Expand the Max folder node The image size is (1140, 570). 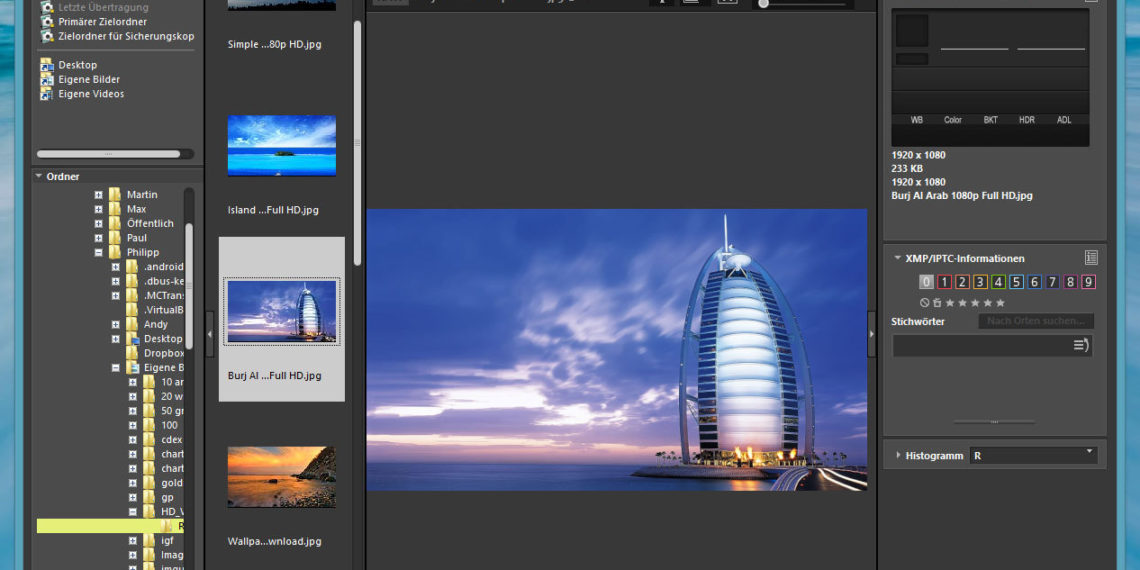(98, 209)
